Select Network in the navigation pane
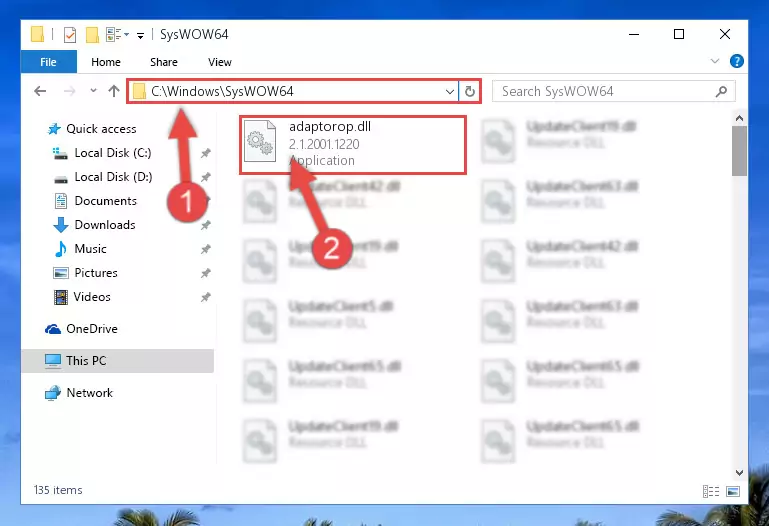Screen dimensions: 769x526 coord(89,393)
